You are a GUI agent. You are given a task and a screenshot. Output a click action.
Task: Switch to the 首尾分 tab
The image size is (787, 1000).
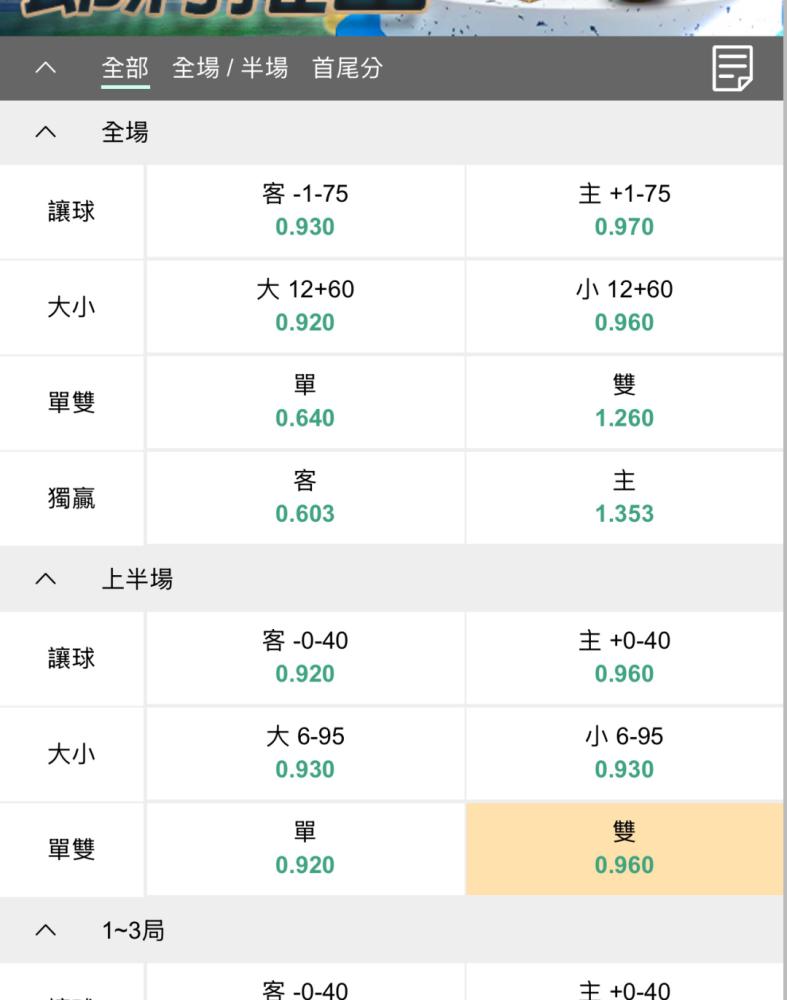click(x=348, y=68)
